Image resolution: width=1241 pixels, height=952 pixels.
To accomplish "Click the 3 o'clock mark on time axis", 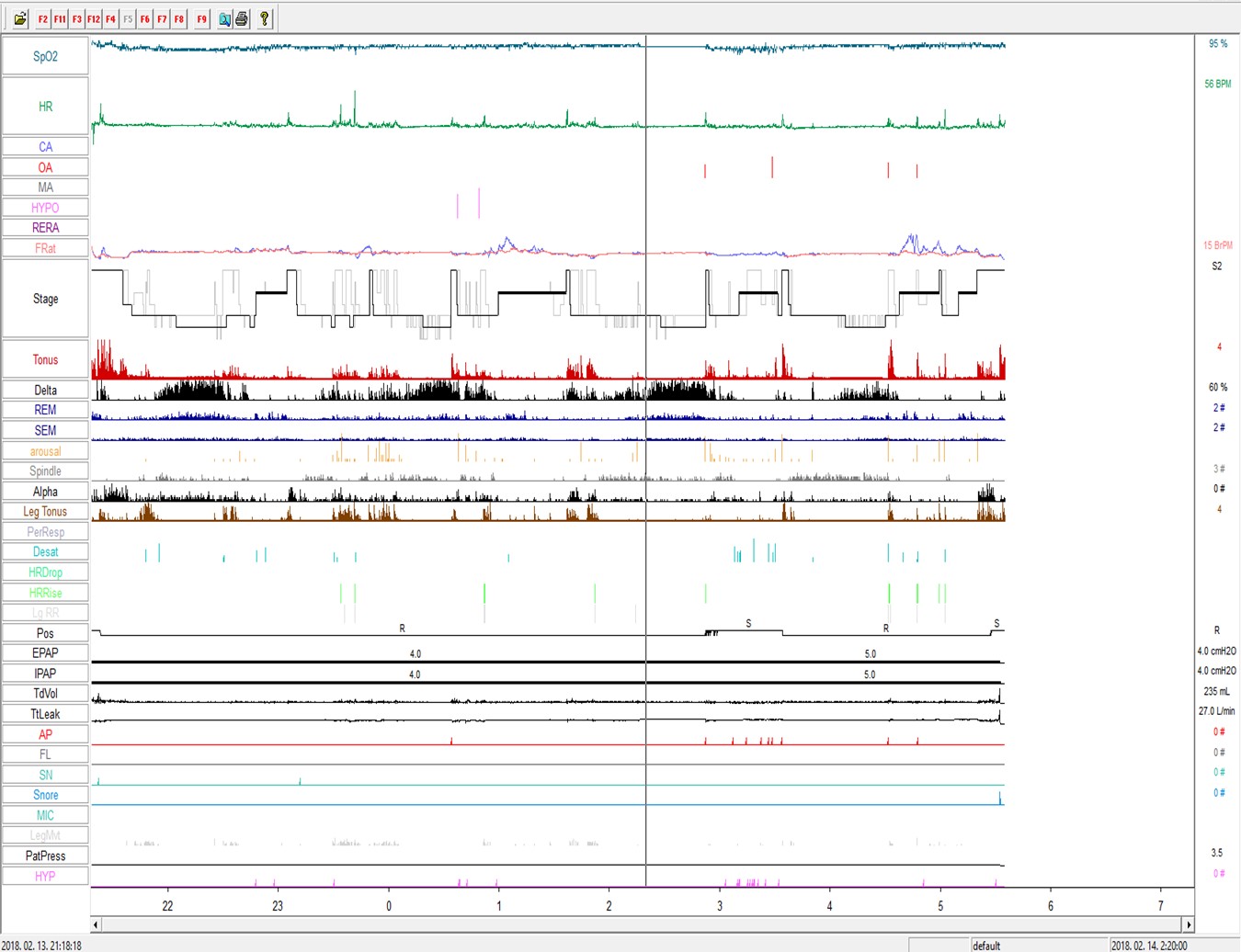I will 720,905.
